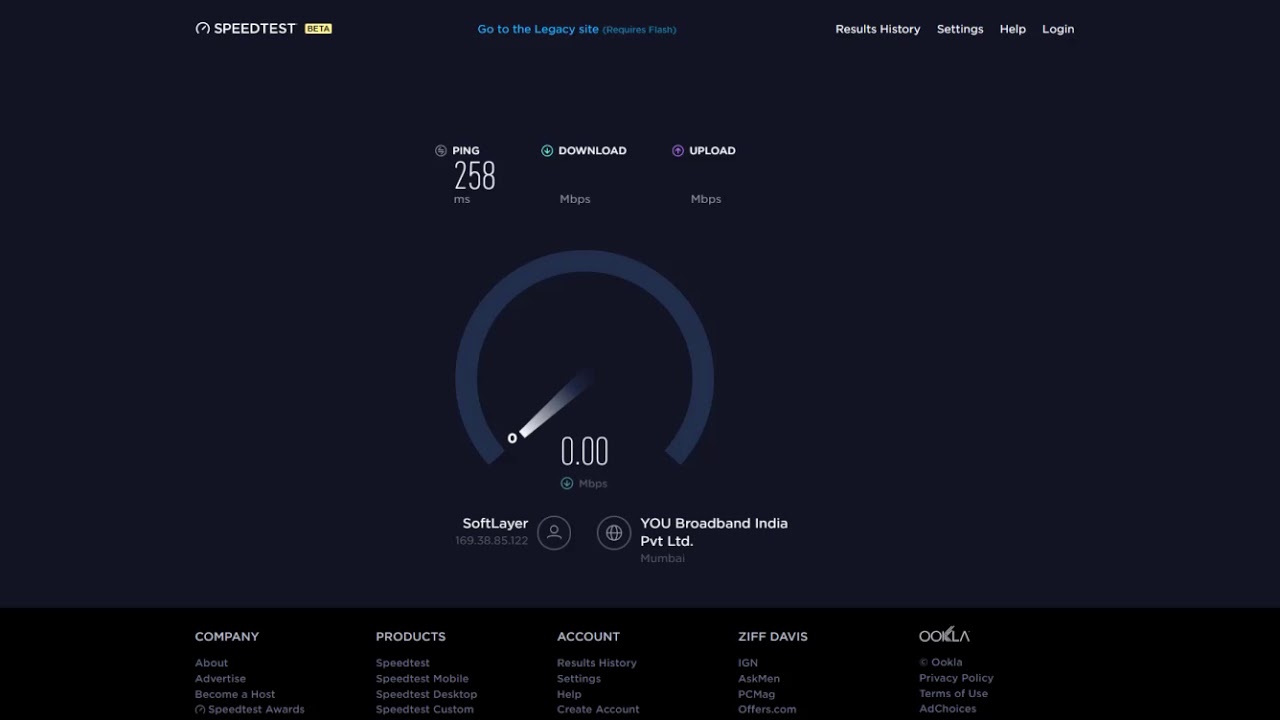
Task: Open the AskMen footer link
Action: click(x=759, y=678)
